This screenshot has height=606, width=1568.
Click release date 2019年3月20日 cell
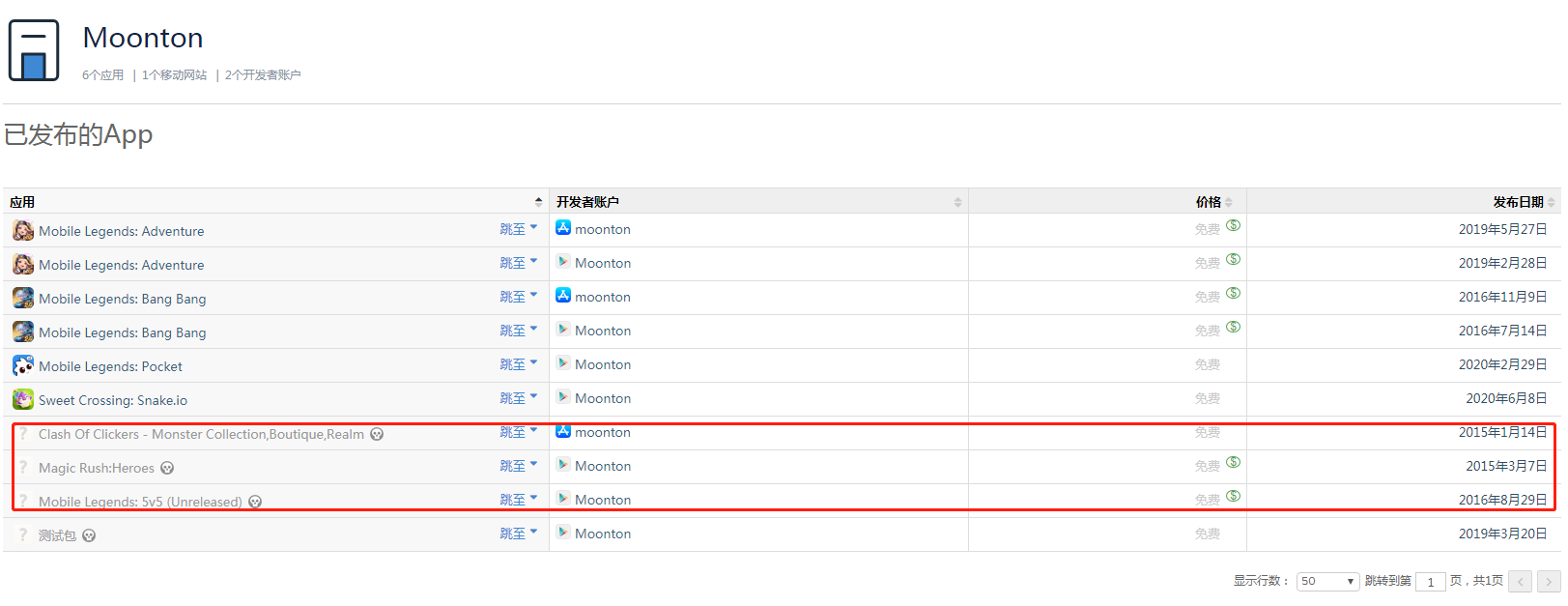point(1502,534)
